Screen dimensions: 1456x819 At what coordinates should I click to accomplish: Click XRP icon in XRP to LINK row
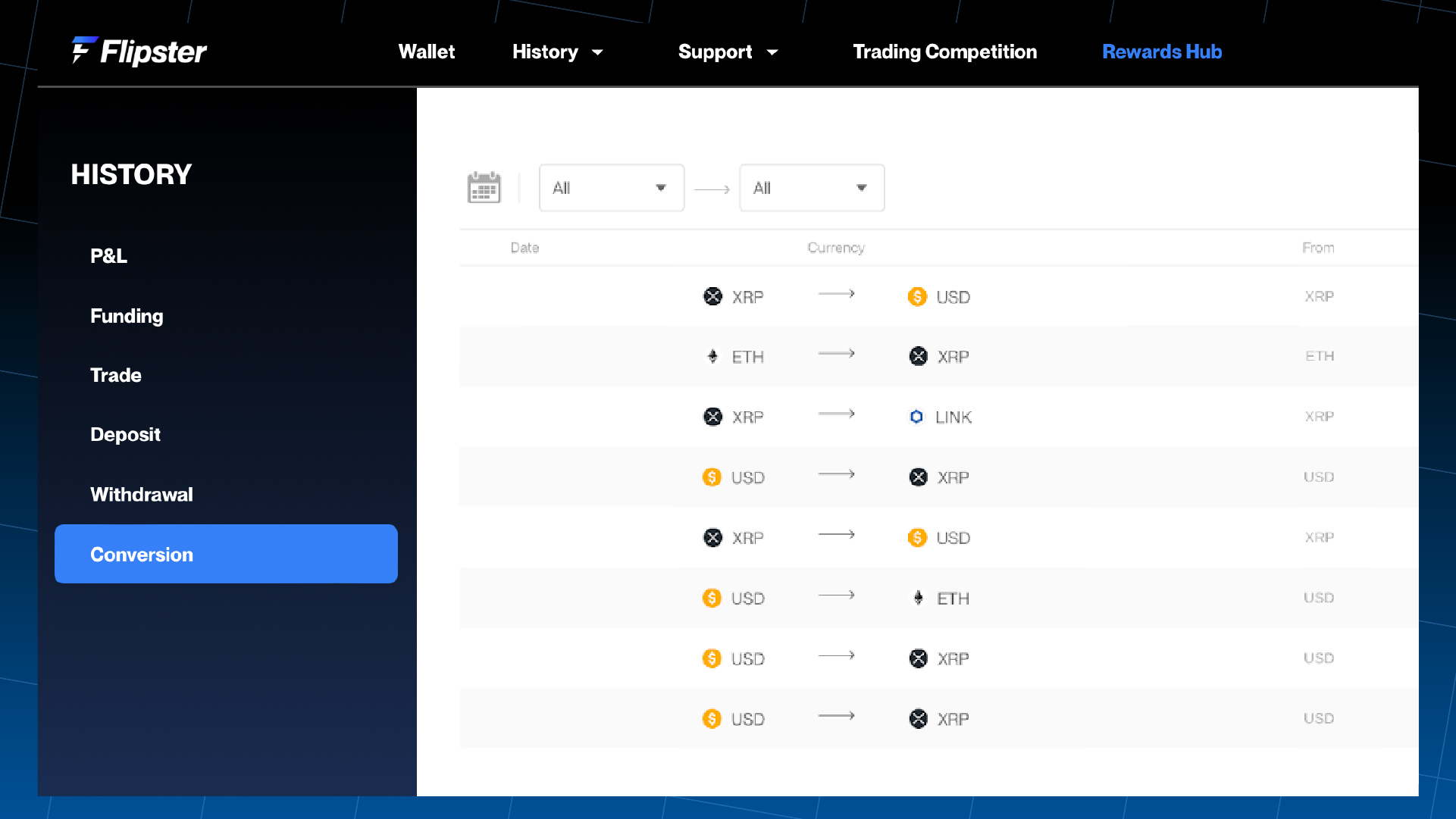point(712,417)
